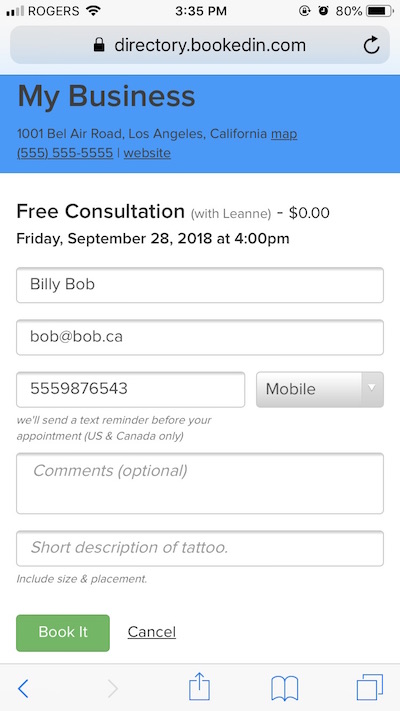The image size is (400, 711).
Task: Open the Mobile phone type dropdown
Action: click(x=320, y=390)
